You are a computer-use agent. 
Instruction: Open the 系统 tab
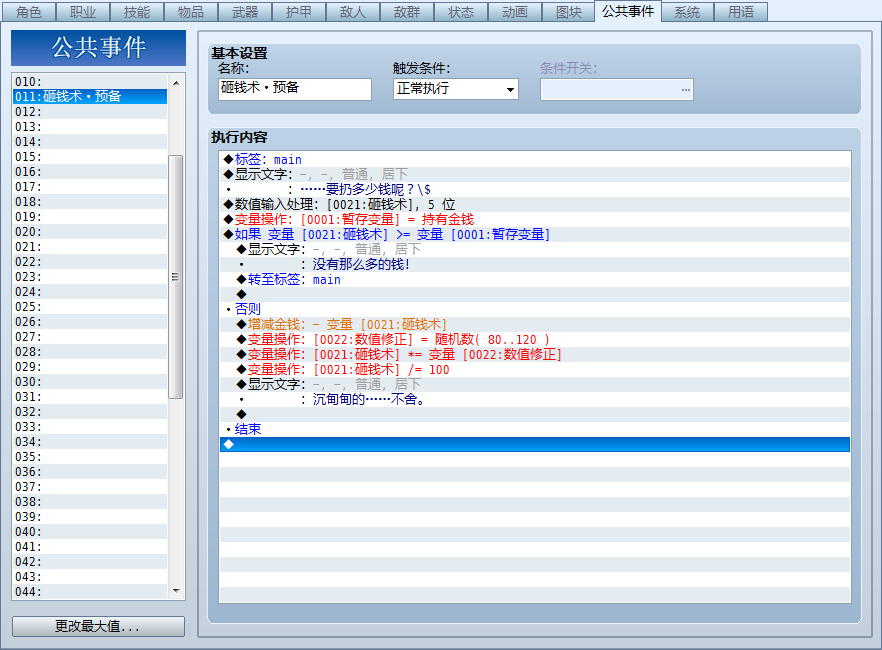(x=687, y=12)
